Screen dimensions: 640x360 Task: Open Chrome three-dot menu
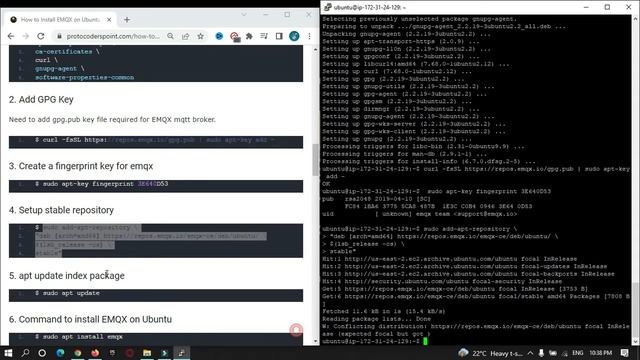[309, 36]
